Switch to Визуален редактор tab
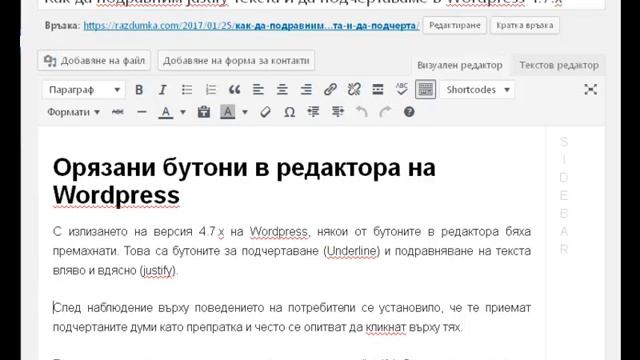This screenshot has height=360, width=640. point(460,65)
